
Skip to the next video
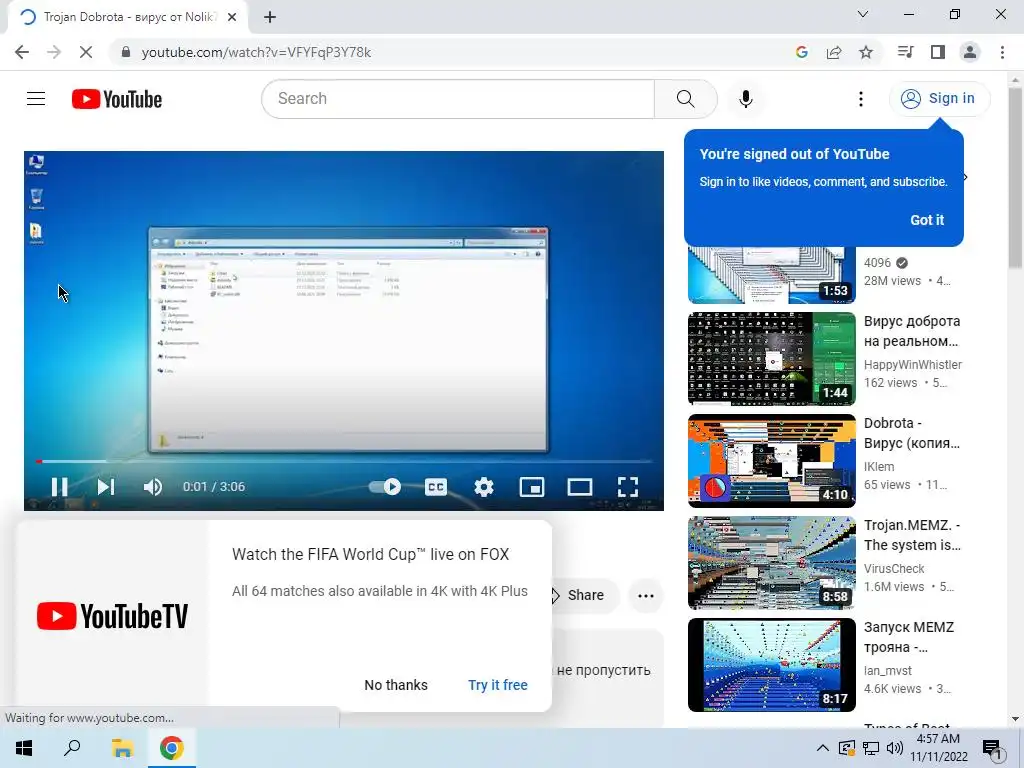click(106, 487)
